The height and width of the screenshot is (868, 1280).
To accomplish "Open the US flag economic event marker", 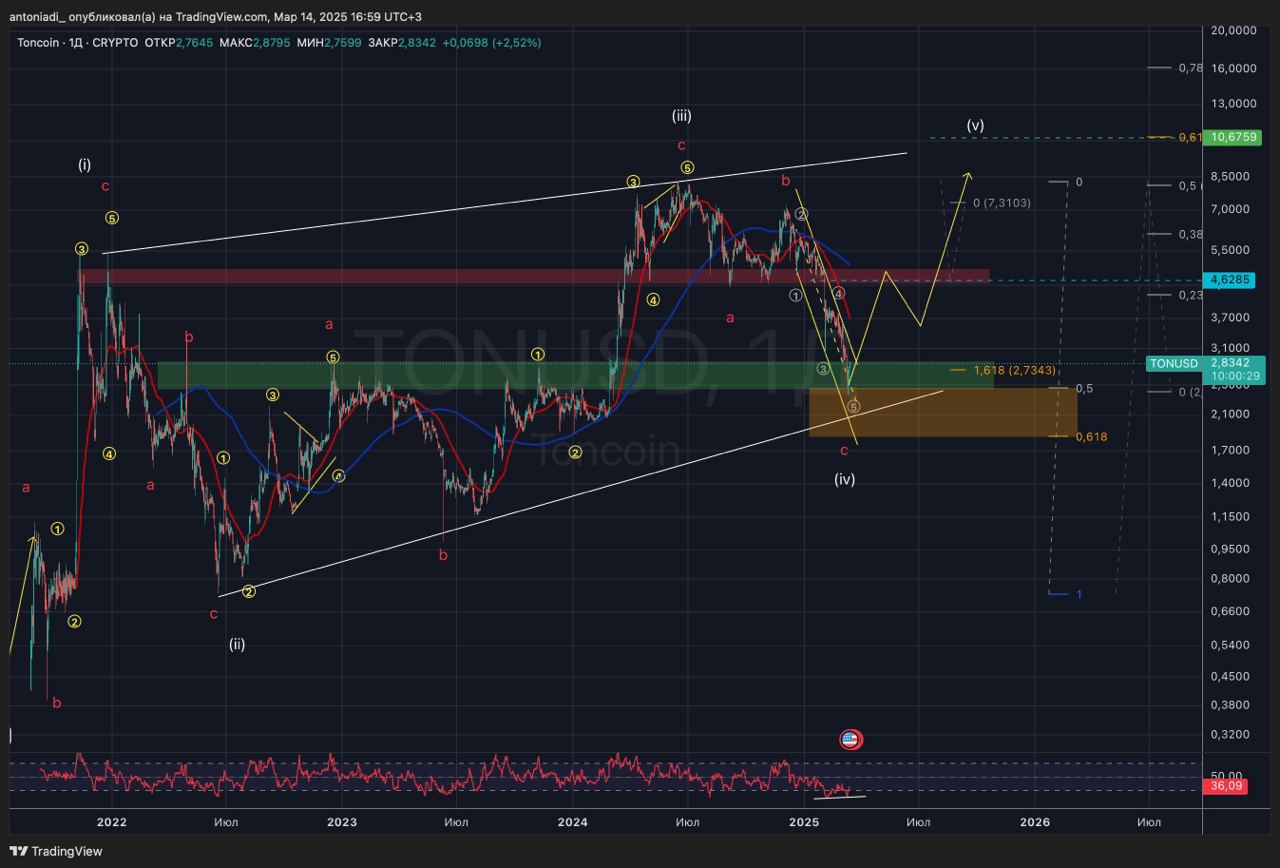I will click(850, 740).
